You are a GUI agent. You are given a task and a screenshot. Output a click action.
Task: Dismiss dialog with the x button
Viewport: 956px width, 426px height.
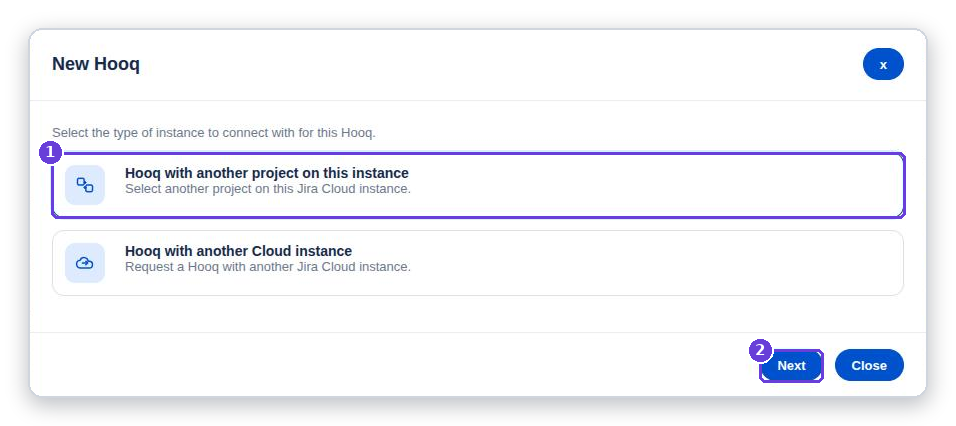(883, 64)
